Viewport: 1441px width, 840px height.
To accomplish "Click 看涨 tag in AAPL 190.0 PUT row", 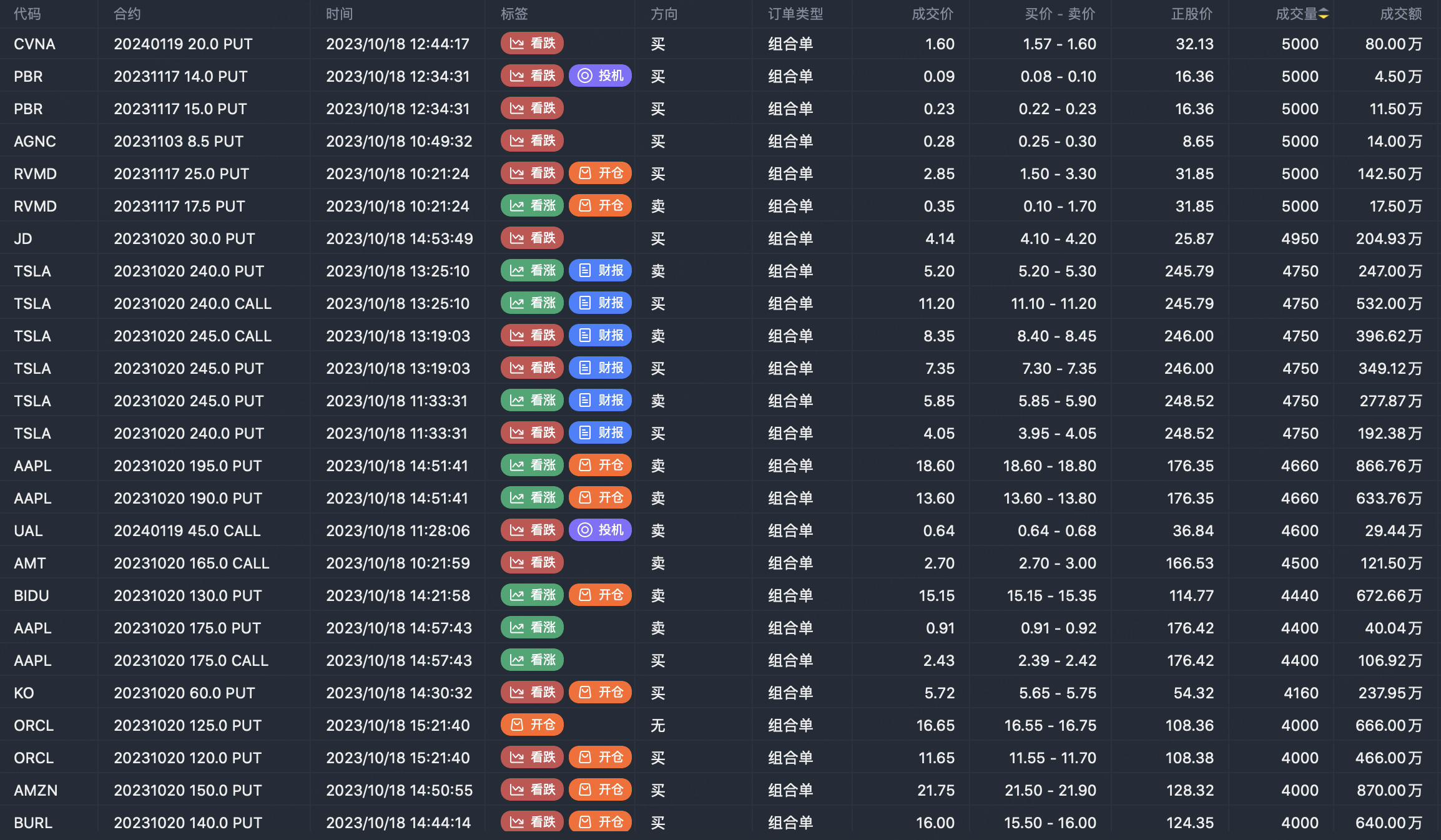I will [532, 497].
